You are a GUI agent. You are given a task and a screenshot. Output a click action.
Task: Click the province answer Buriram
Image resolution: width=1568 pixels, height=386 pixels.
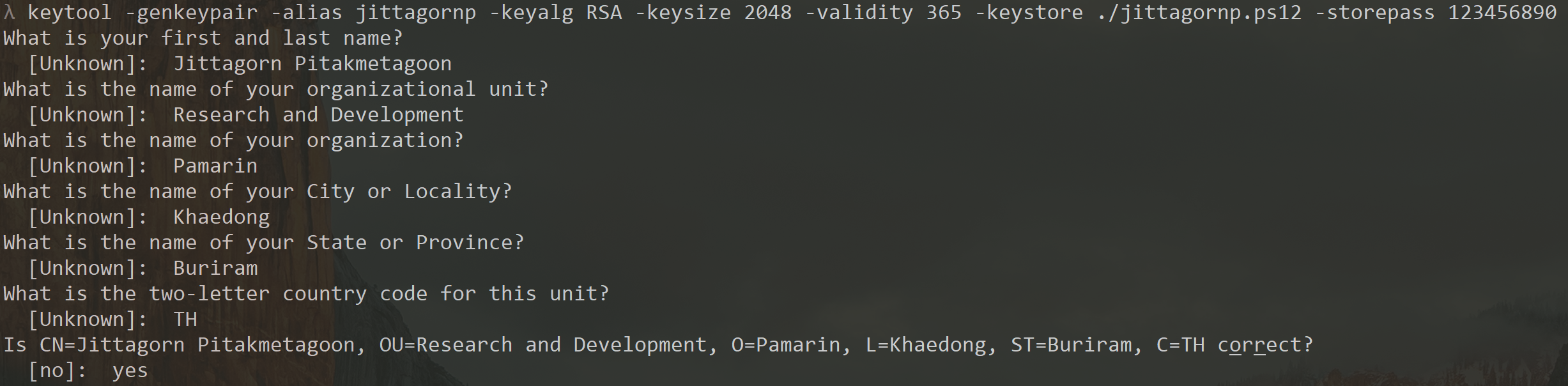pos(215,268)
